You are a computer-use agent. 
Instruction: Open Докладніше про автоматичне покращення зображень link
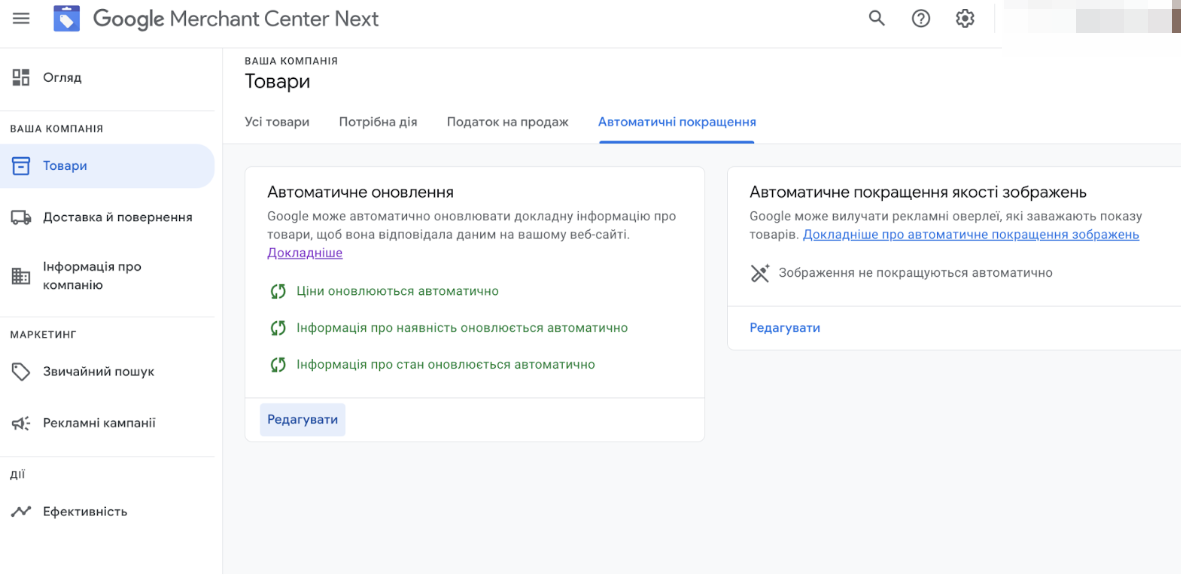(x=971, y=235)
